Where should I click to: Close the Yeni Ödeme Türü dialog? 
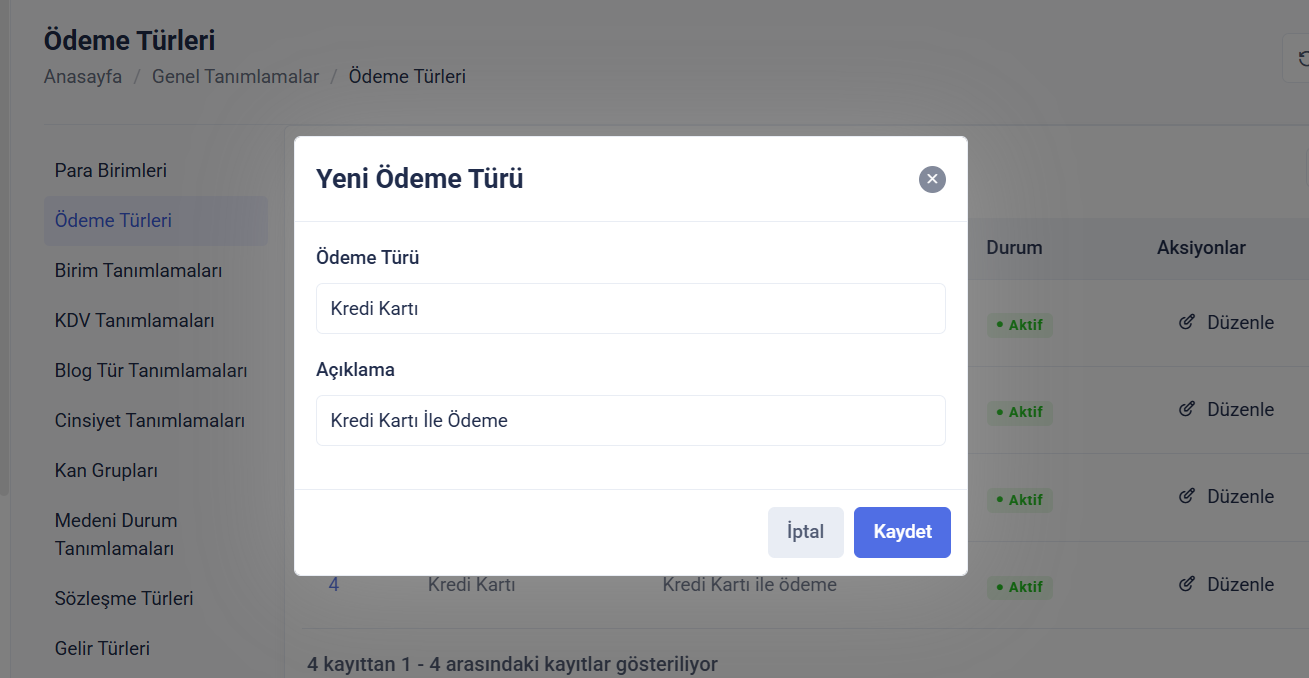click(932, 179)
